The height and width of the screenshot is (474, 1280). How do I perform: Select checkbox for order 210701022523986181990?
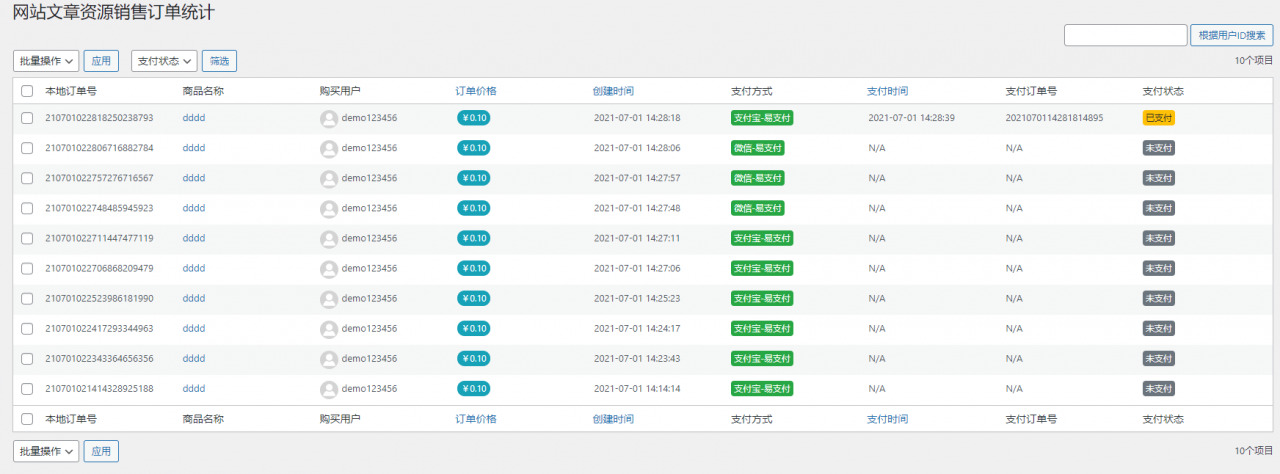coord(27,299)
